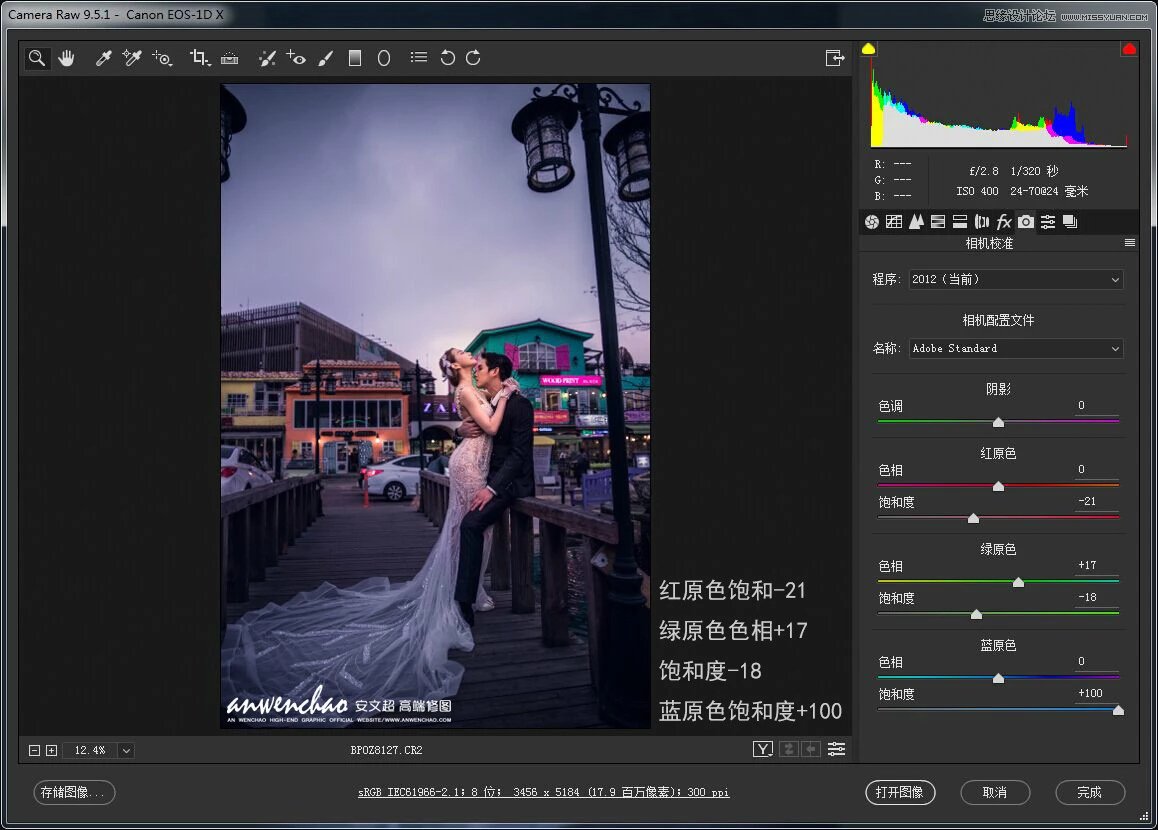Click the RGB histogram display
Screen dimensions: 1158x830
tap(999, 103)
